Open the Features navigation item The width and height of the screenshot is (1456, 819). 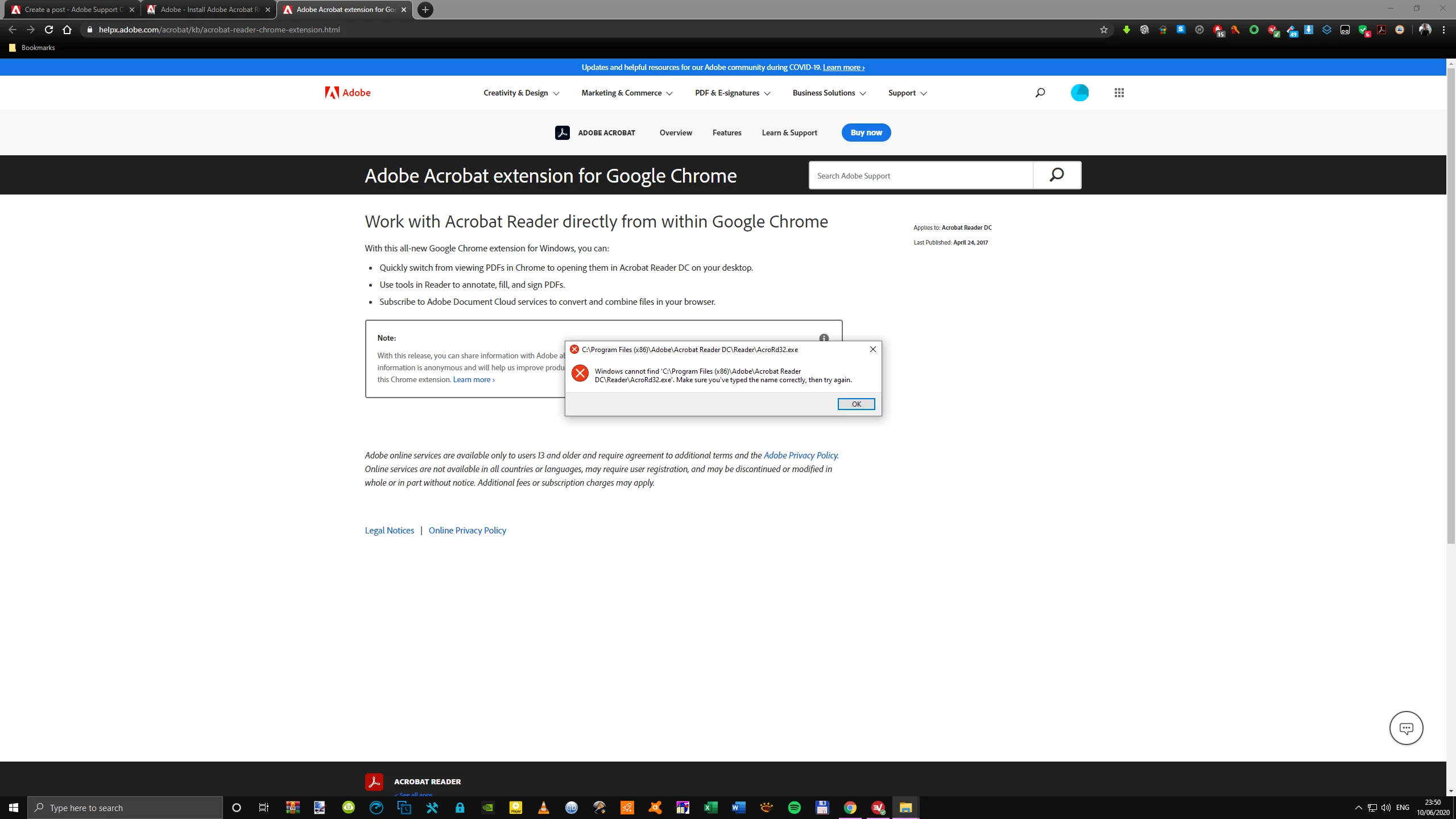click(x=726, y=133)
